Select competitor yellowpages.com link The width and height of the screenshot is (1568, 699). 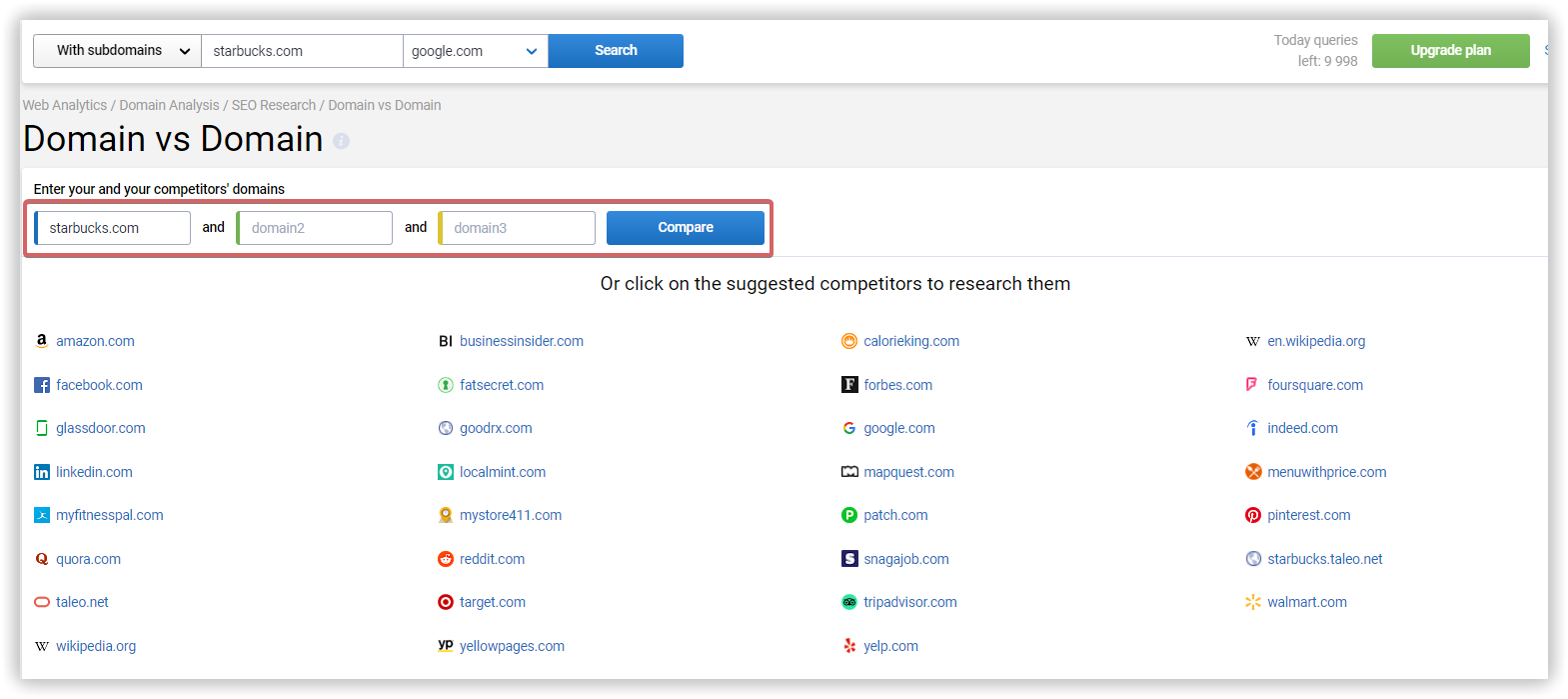coord(512,646)
